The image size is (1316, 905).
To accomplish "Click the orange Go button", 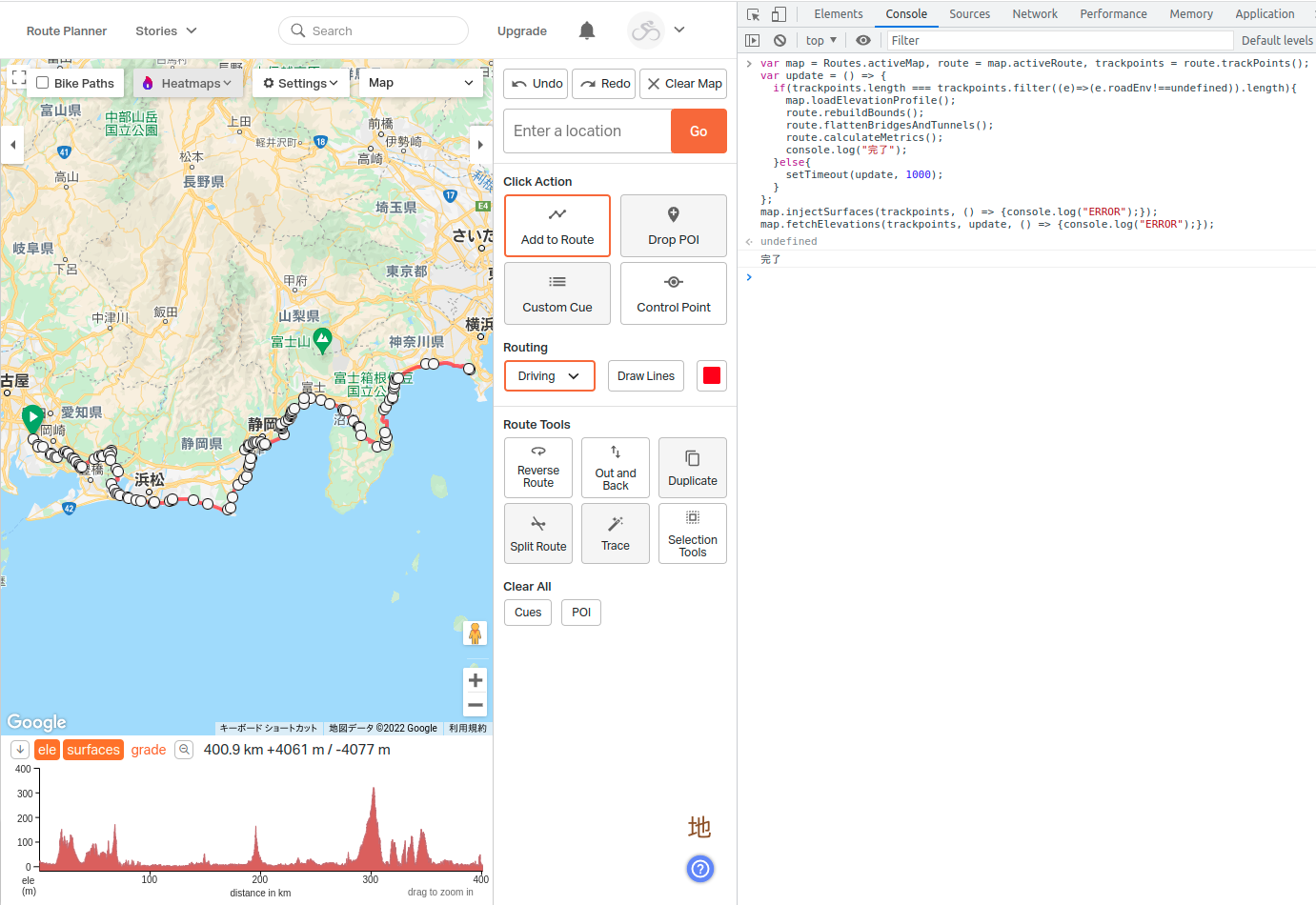I will [698, 131].
